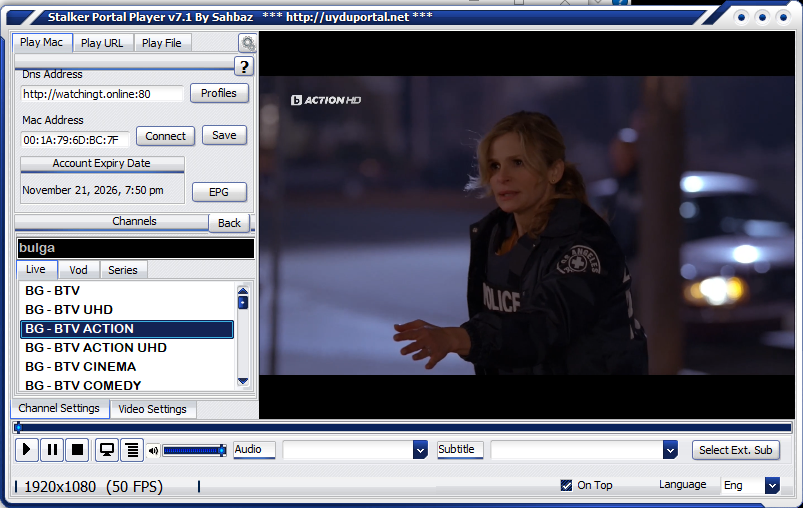Mute audio via speaker icon
The image size is (803, 508).
point(153,451)
